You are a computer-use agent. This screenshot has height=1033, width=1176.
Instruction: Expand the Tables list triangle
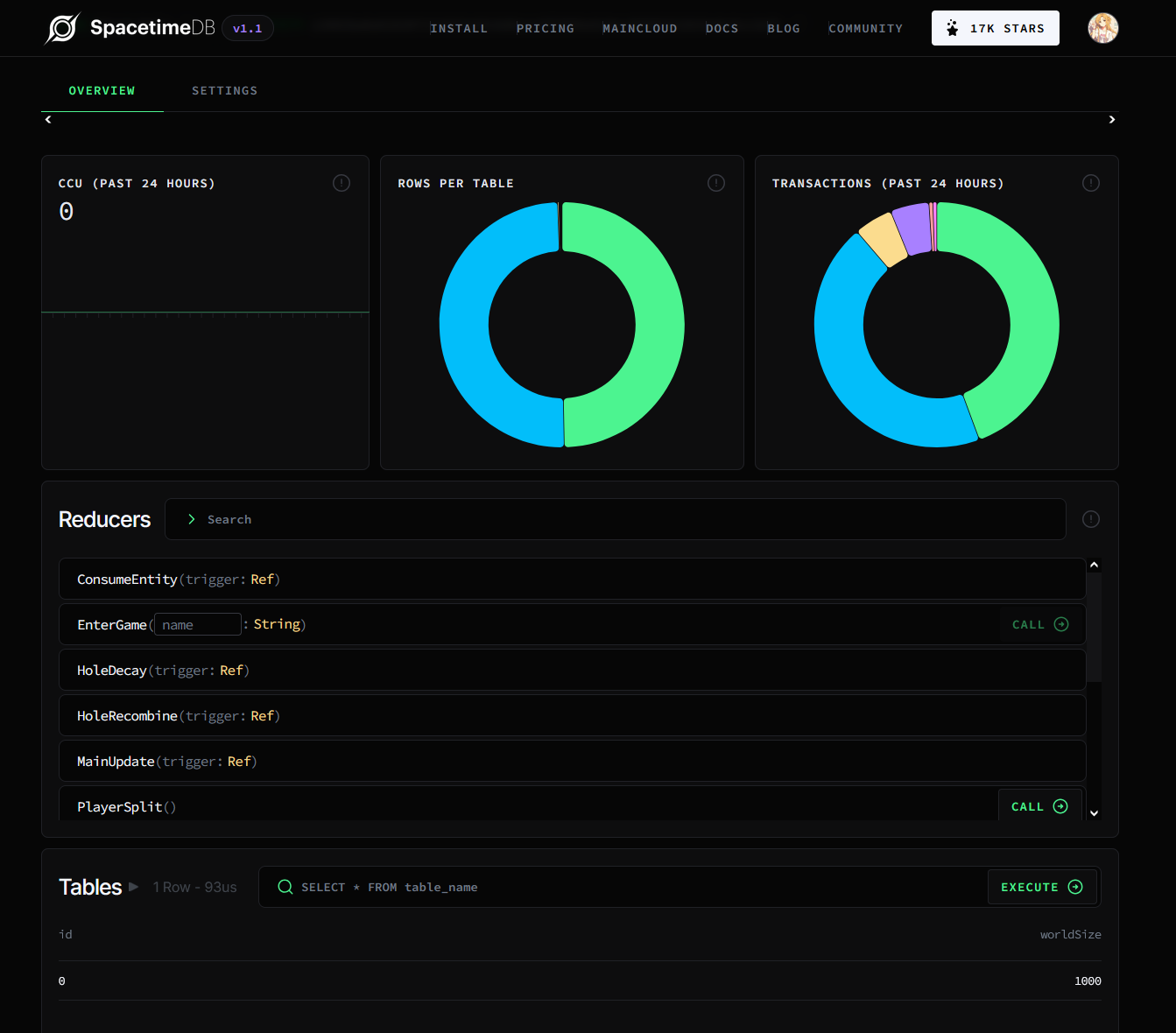coord(134,887)
